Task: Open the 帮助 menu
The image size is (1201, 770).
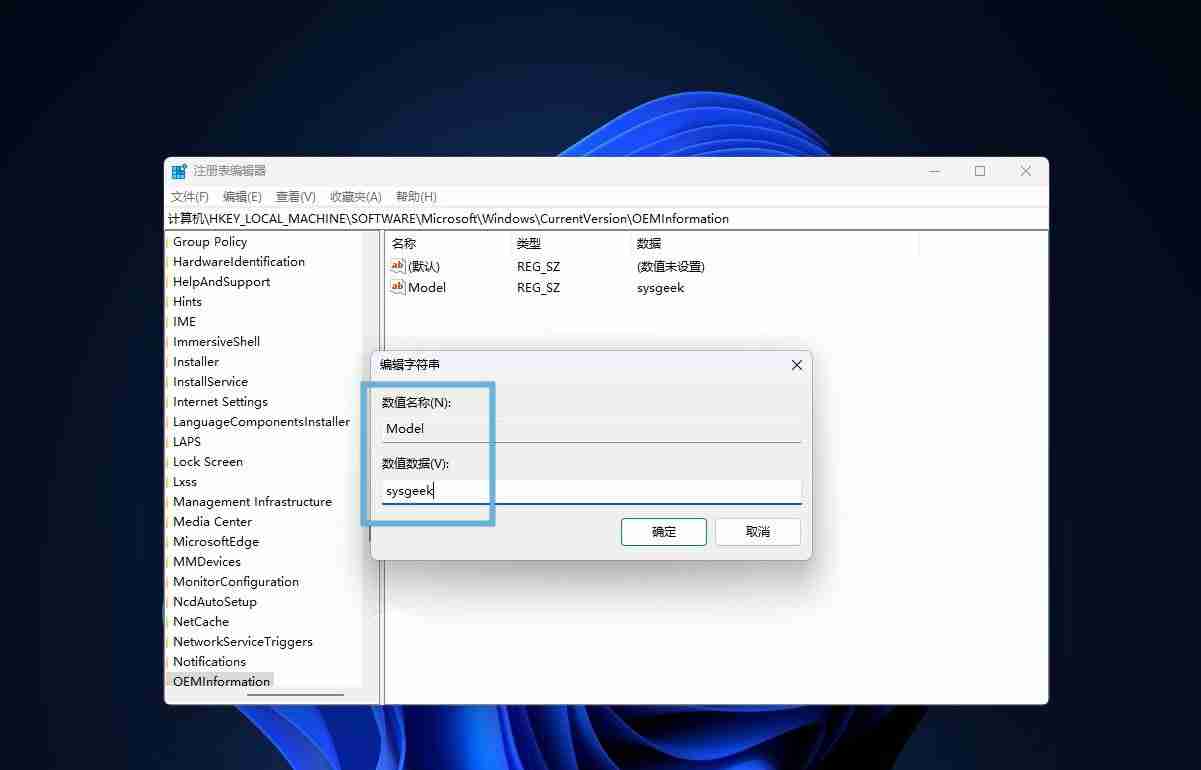Action: click(x=414, y=196)
